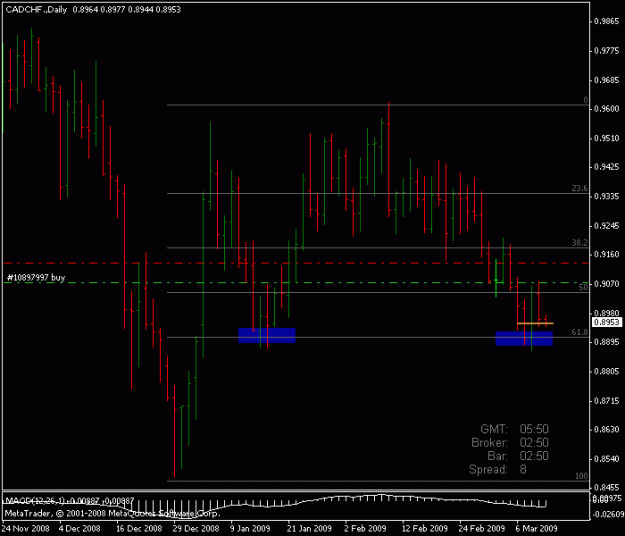
Task: Click the 4 Dec 2008 date label
Action: point(80,529)
